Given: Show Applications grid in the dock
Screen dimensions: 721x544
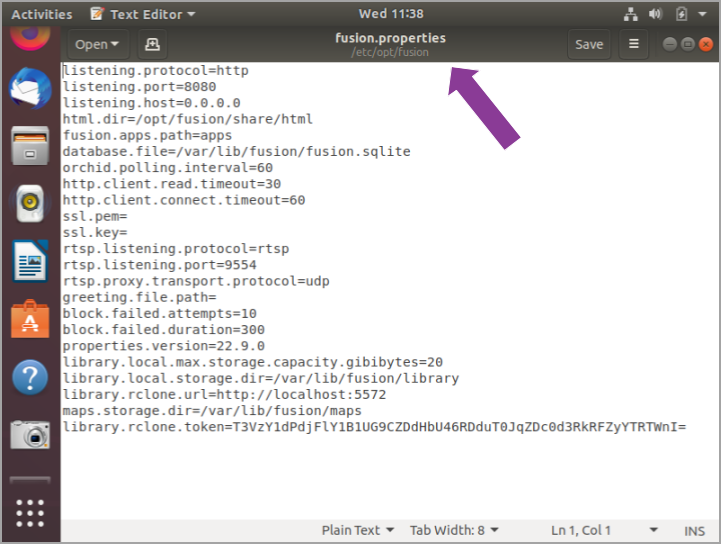Looking at the screenshot, I should pos(30,513).
